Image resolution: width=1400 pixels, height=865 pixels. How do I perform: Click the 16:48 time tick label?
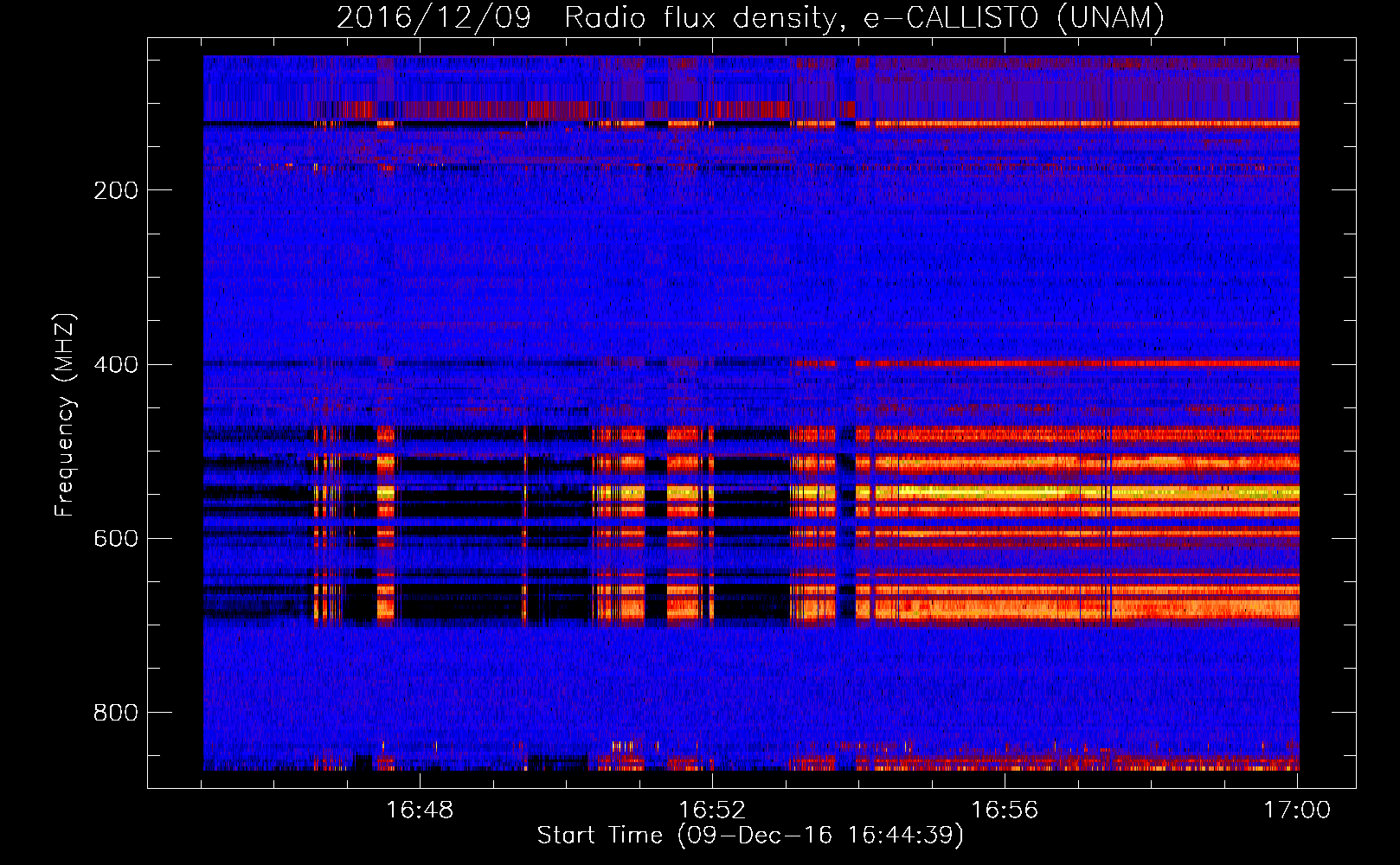[420, 811]
